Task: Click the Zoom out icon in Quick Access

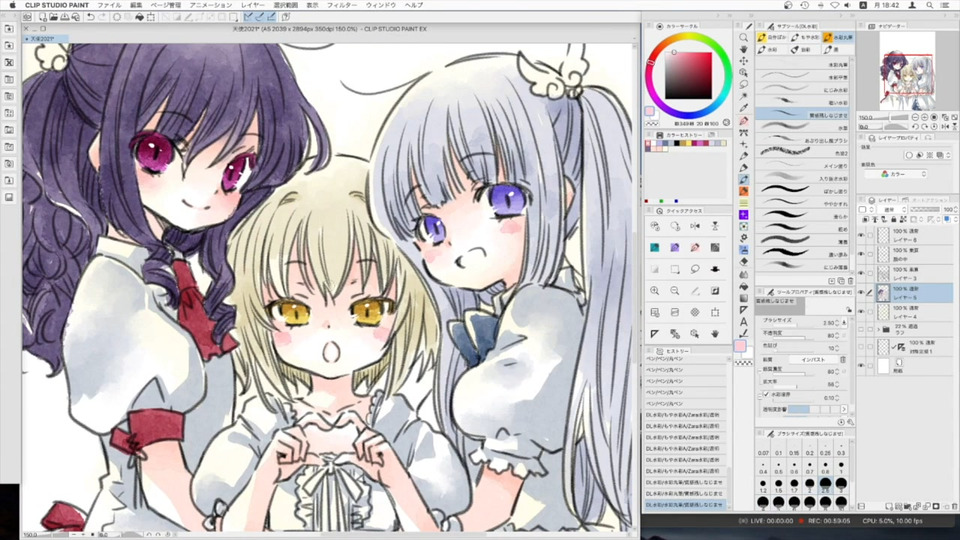Action: (675, 291)
